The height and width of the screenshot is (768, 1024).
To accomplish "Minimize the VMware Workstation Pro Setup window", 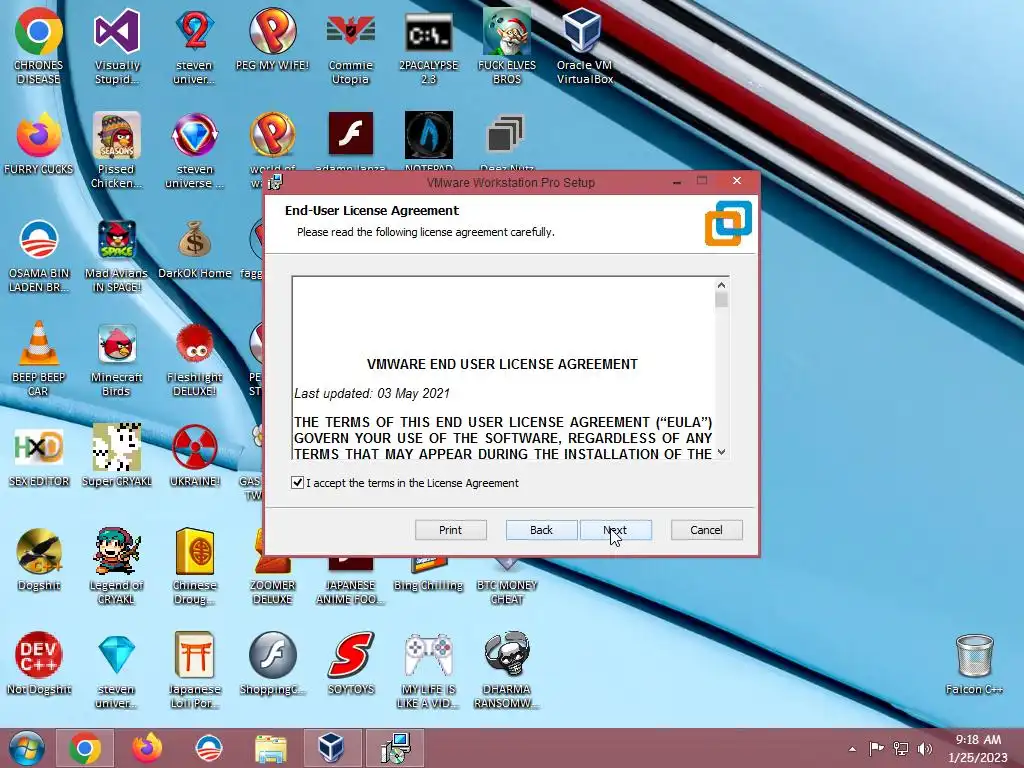I will tap(677, 182).
